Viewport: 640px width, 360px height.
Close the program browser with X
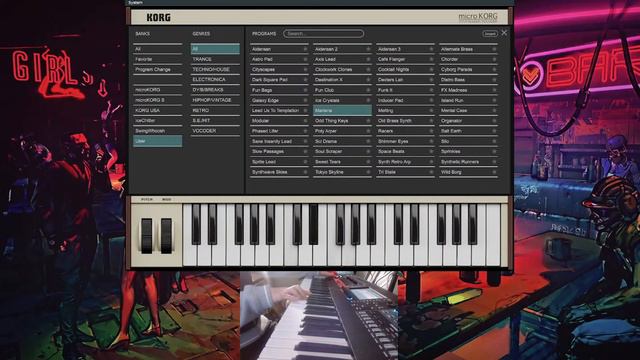(504, 33)
